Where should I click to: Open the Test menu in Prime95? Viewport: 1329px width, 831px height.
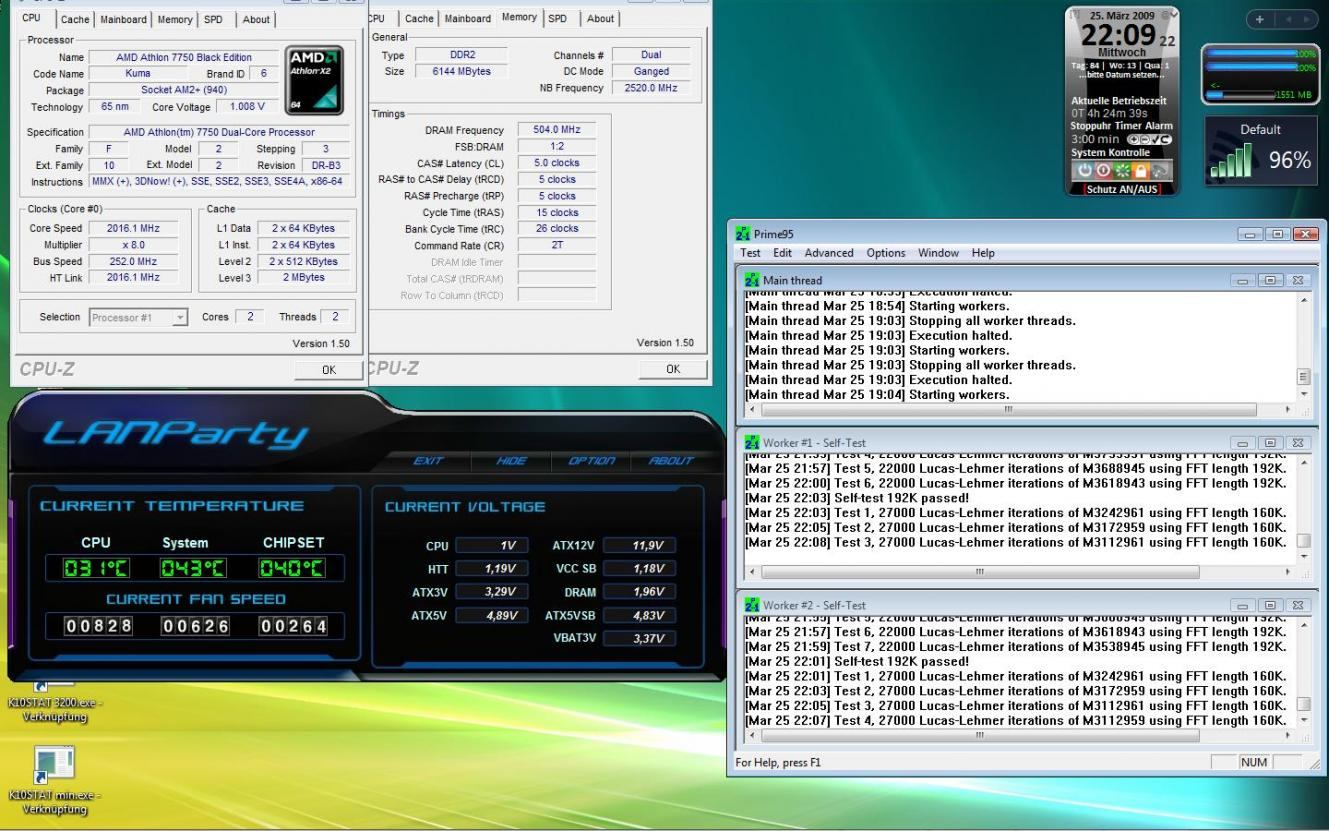click(x=750, y=253)
